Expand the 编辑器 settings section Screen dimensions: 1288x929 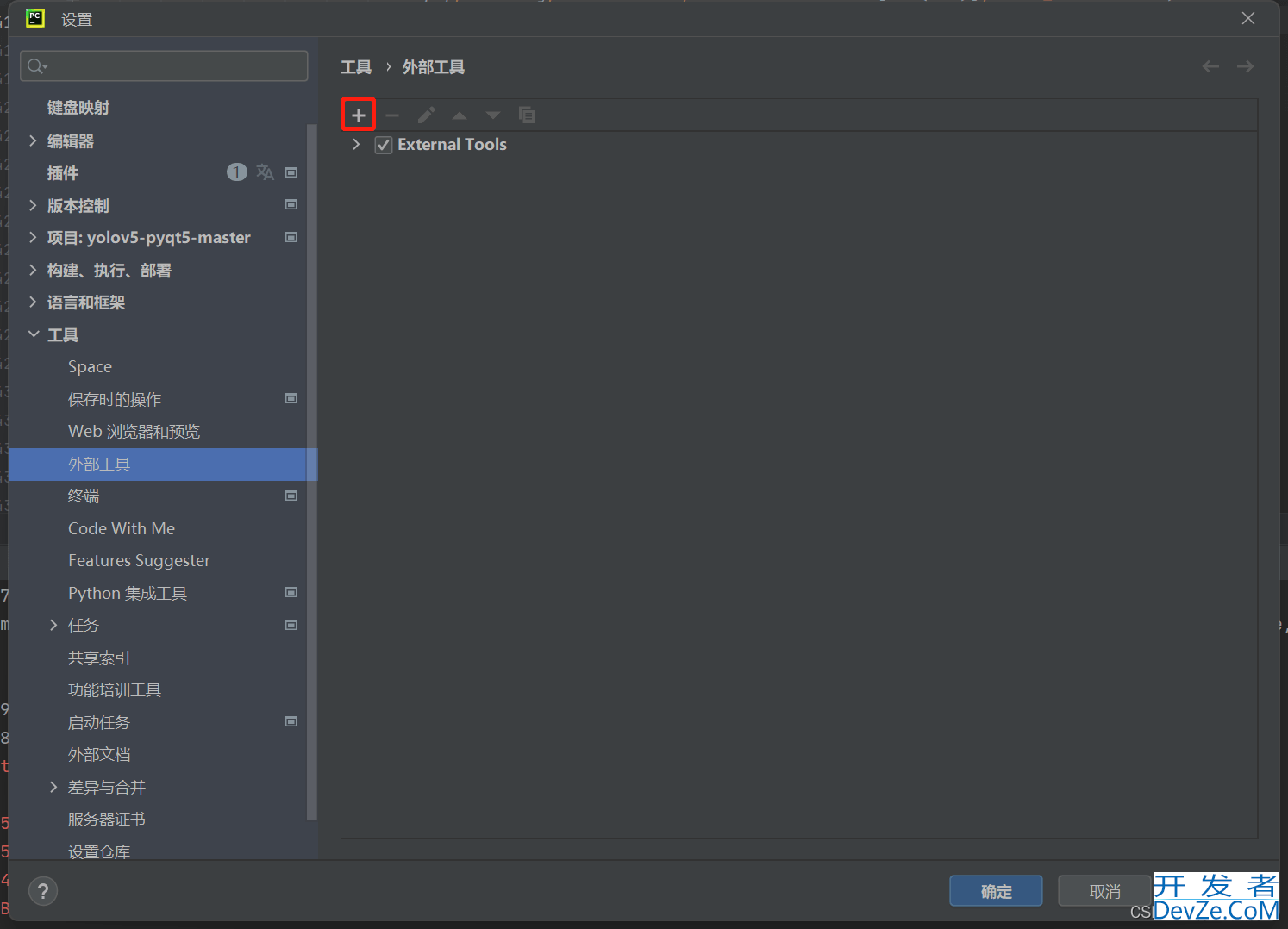33,140
